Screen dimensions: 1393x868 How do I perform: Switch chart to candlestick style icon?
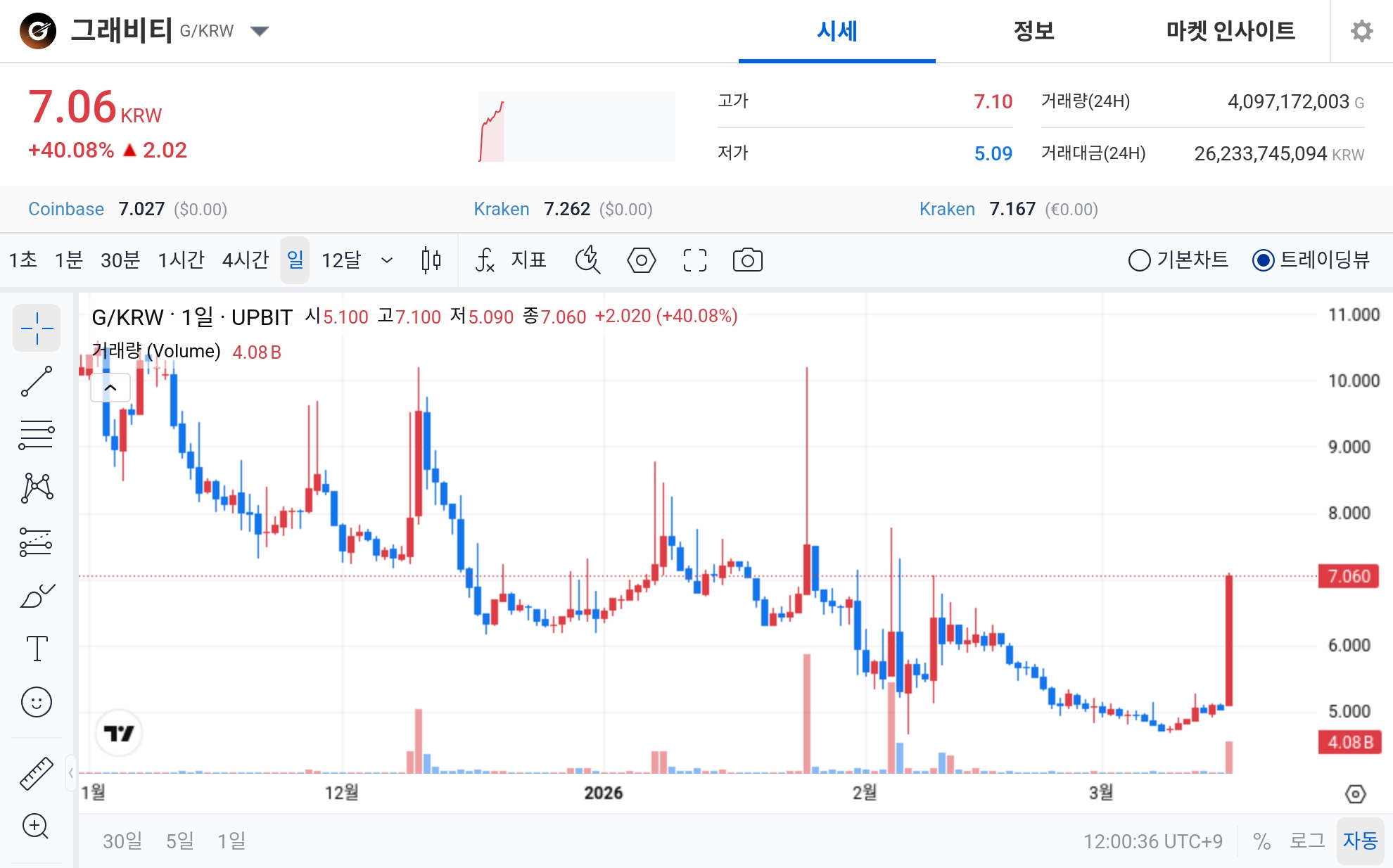pyautogui.click(x=431, y=260)
